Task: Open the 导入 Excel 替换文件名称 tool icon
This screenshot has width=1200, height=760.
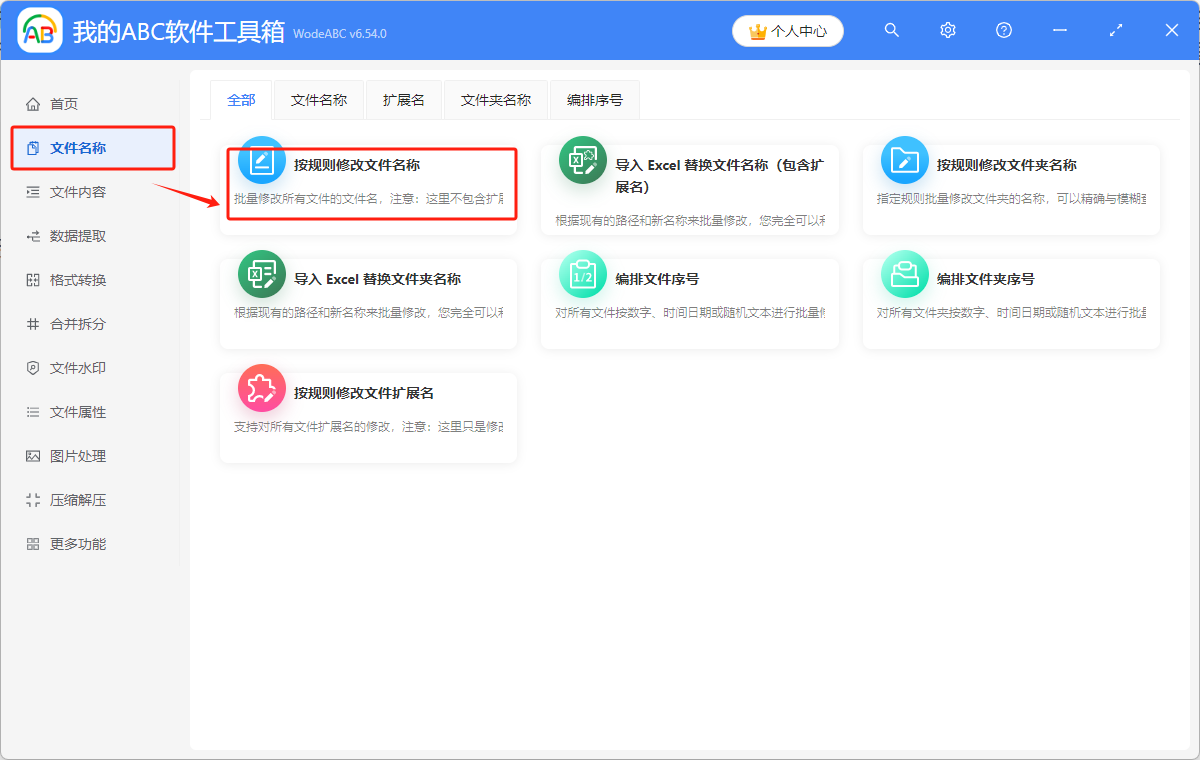Action: click(x=583, y=159)
